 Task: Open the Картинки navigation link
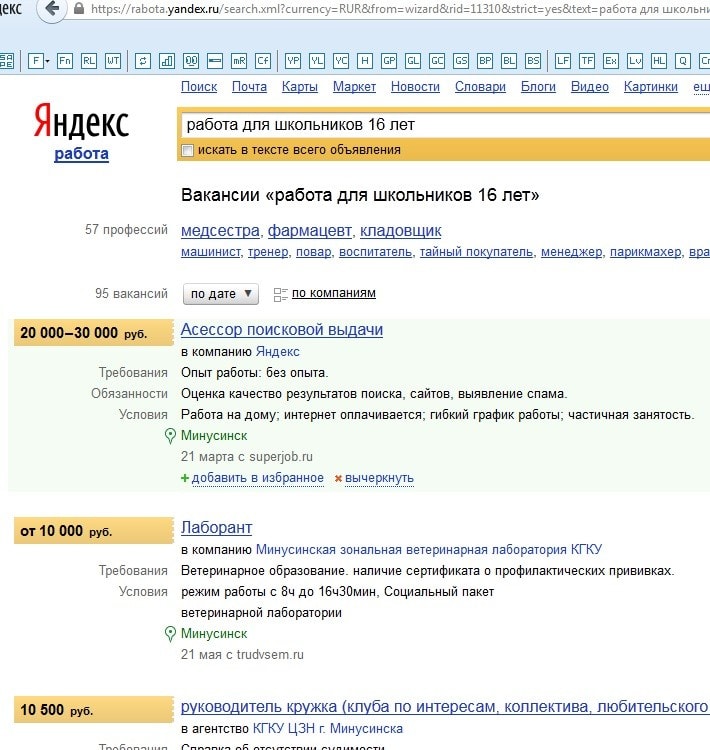tap(651, 87)
